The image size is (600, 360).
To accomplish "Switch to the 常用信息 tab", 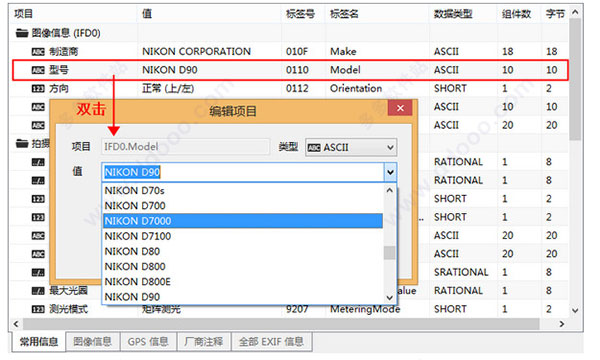I will coord(39,342).
